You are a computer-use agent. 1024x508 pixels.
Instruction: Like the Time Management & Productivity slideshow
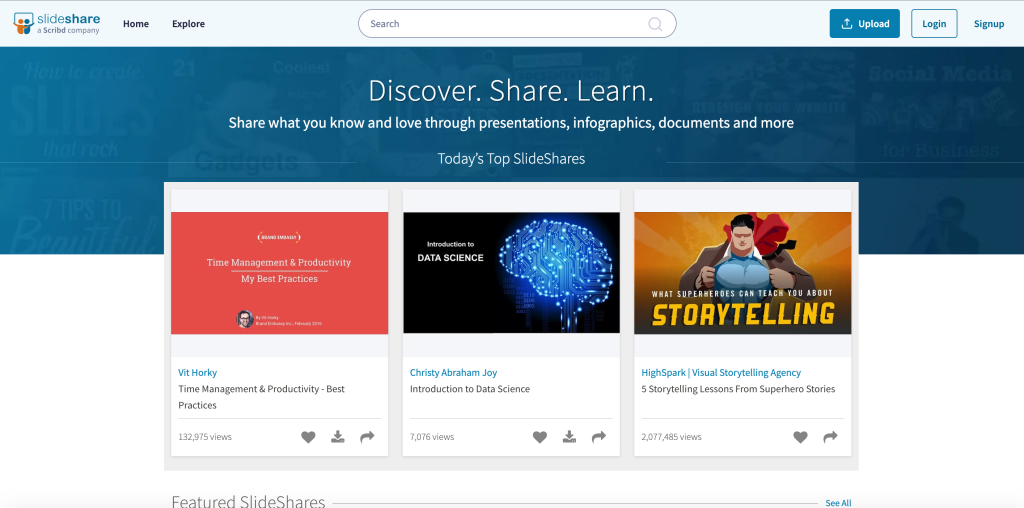[308, 437]
